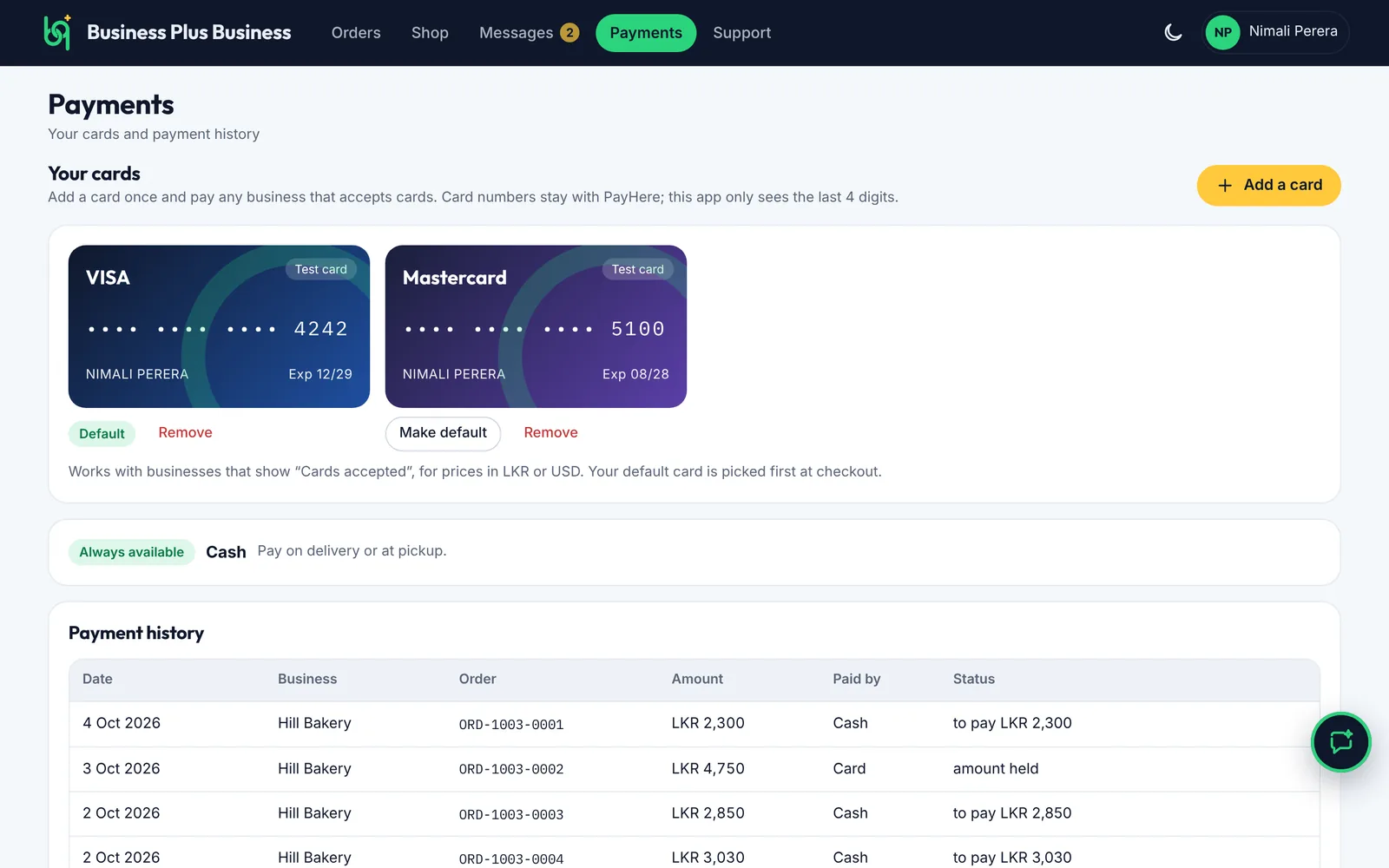Click order number ORD-1003-0004
The height and width of the screenshot is (868, 1389).
pyautogui.click(x=511, y=858)
